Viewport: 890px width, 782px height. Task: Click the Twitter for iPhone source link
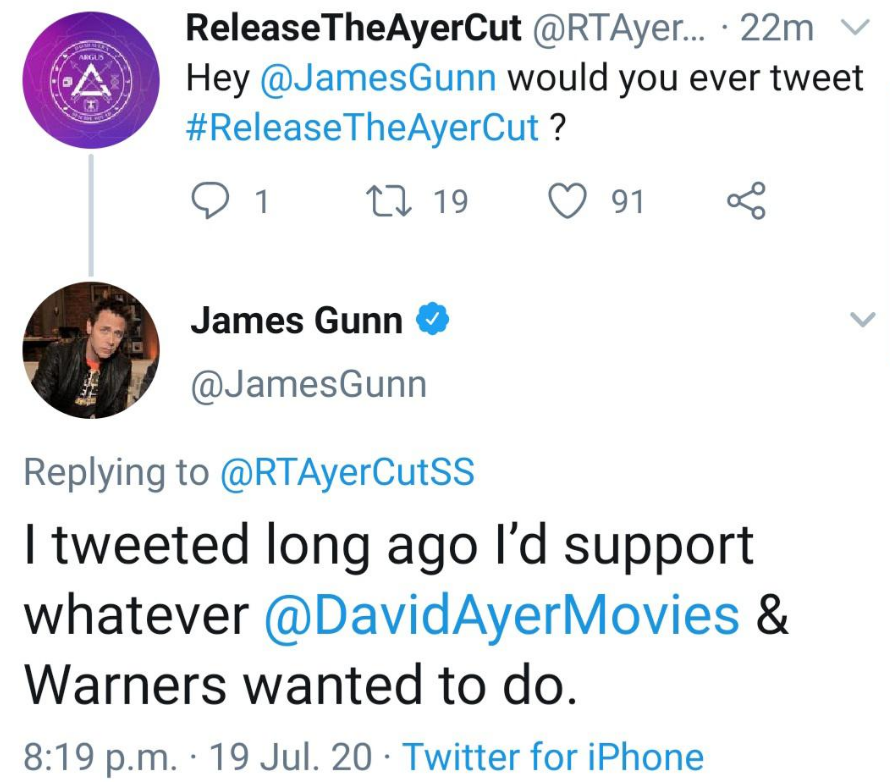pos(553,757)
